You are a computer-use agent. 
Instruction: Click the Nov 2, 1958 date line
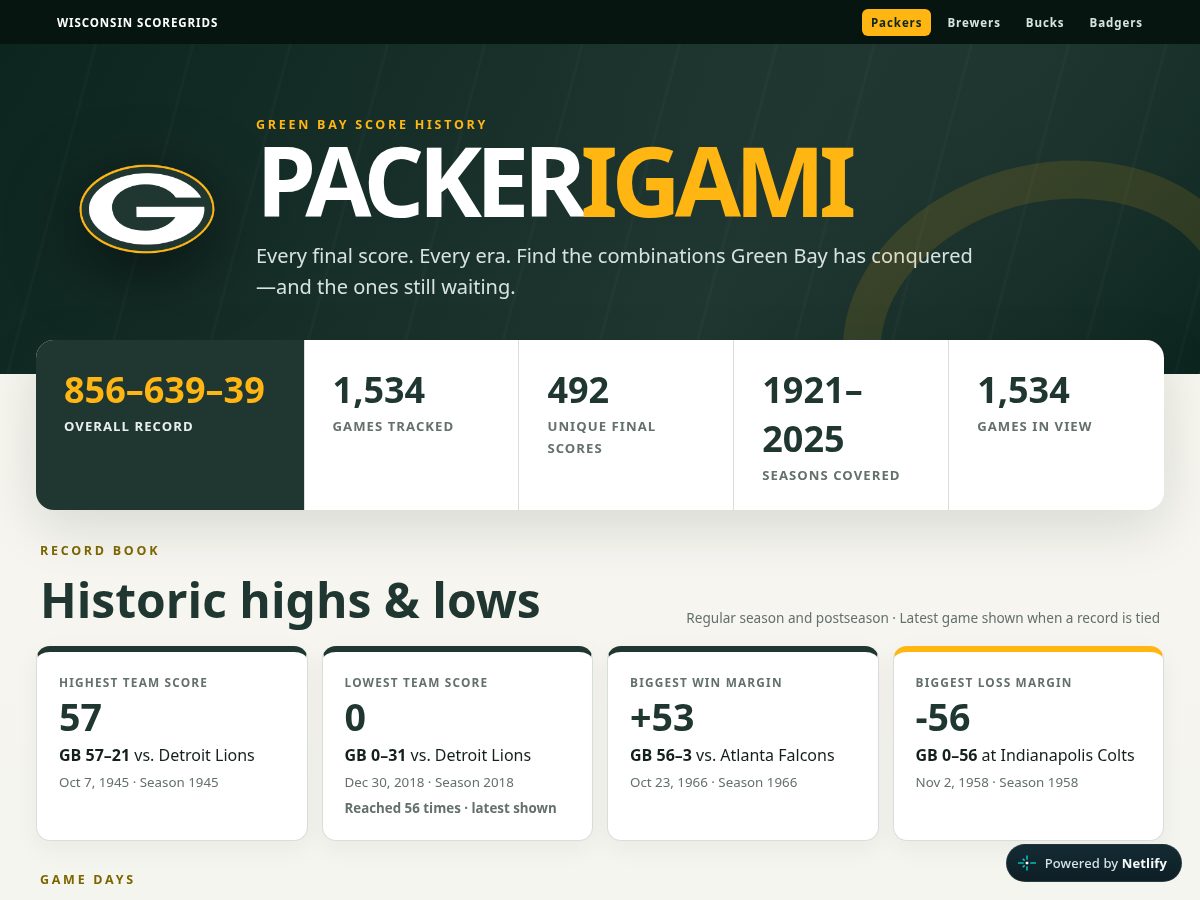click(x=997, y=783)
